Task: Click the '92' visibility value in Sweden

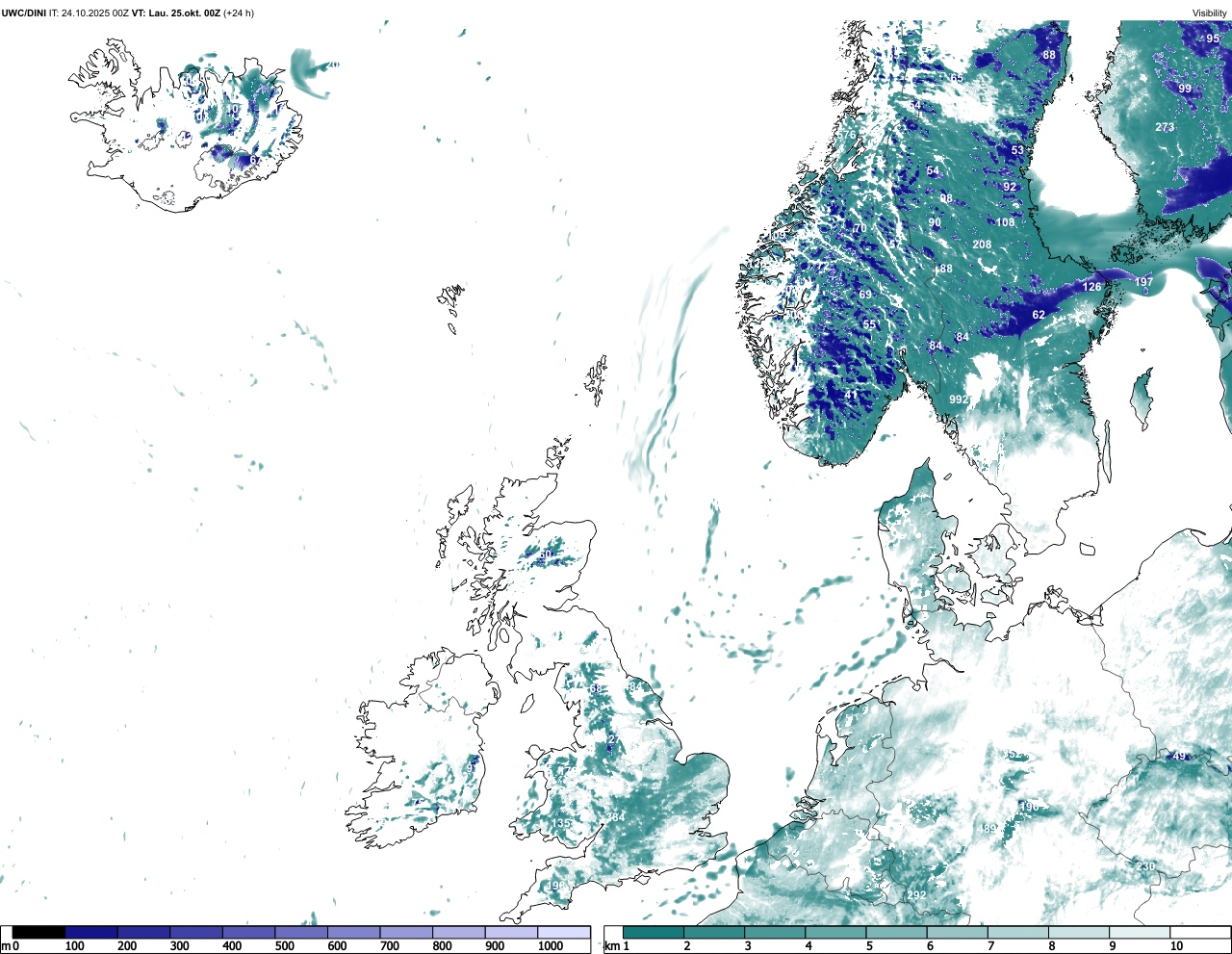Action: (1010, 187)
